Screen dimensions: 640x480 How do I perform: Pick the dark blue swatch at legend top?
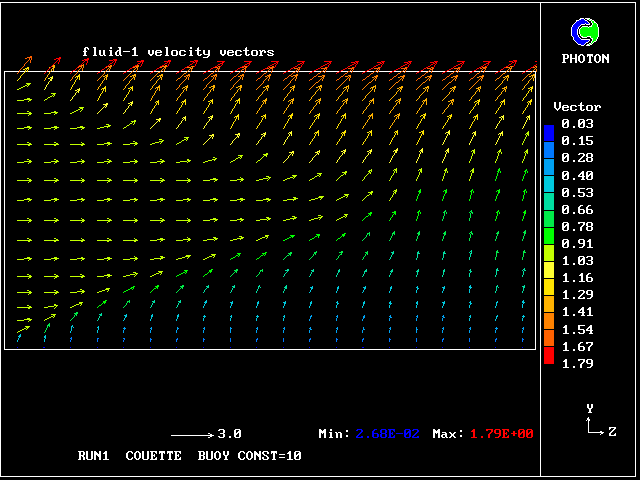(x=549, y=131)
